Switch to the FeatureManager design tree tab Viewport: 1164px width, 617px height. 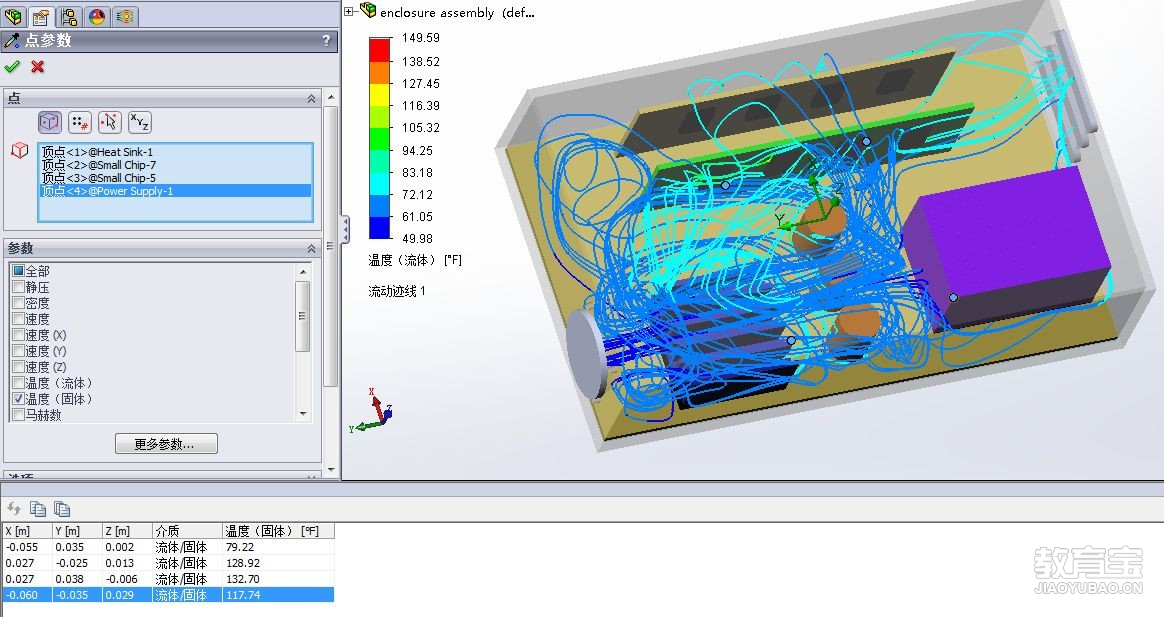[14, 16]
